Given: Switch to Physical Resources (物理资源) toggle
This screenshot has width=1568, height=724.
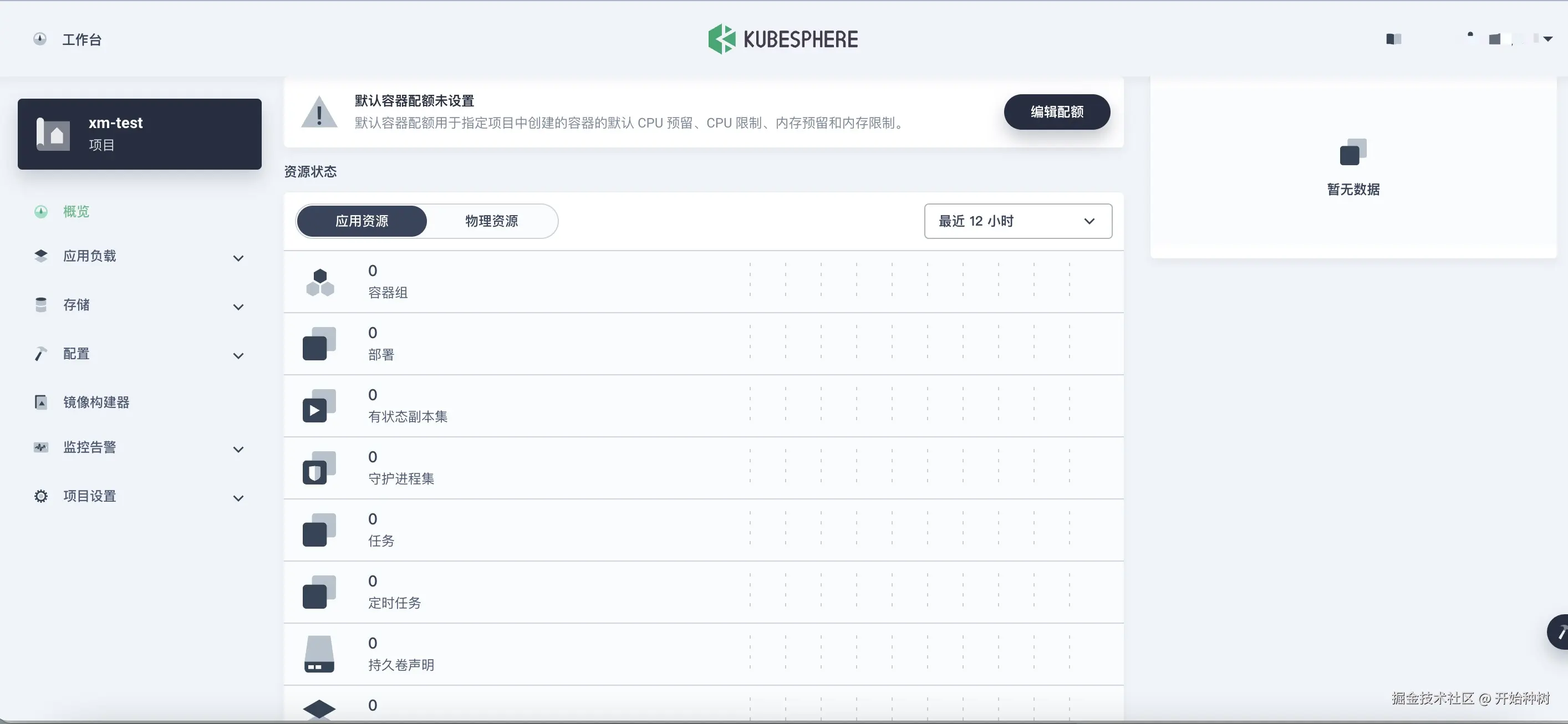Looking at the screenshot, I should point(491,221).
